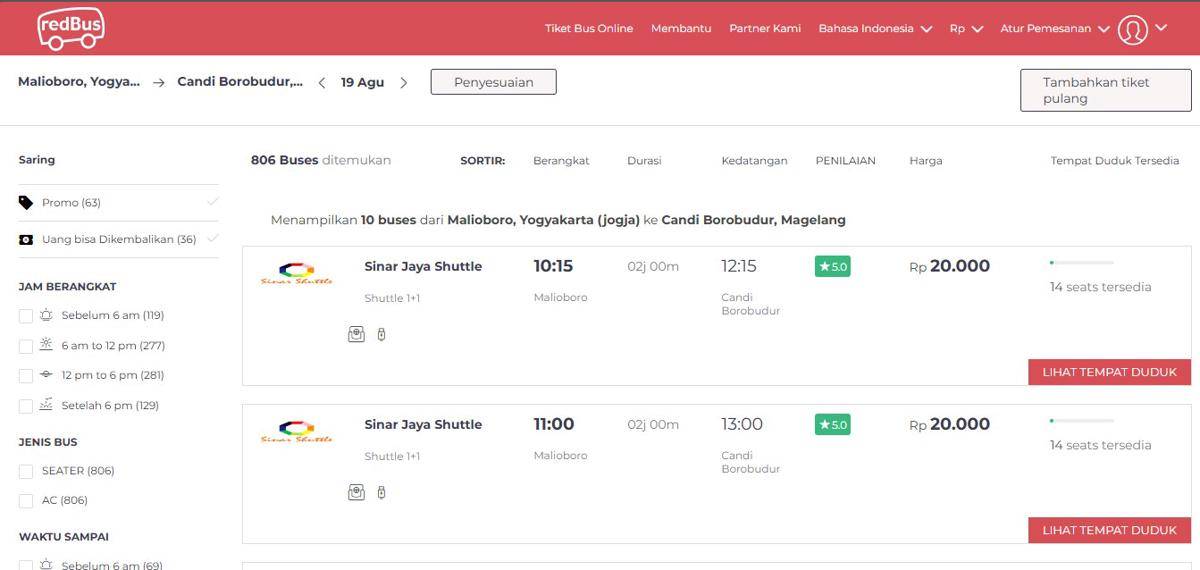Screen dimensions: 1200x570
Task: Open the user profile avatar icon
Action: pyautogui.click(x=1132, y=29)
